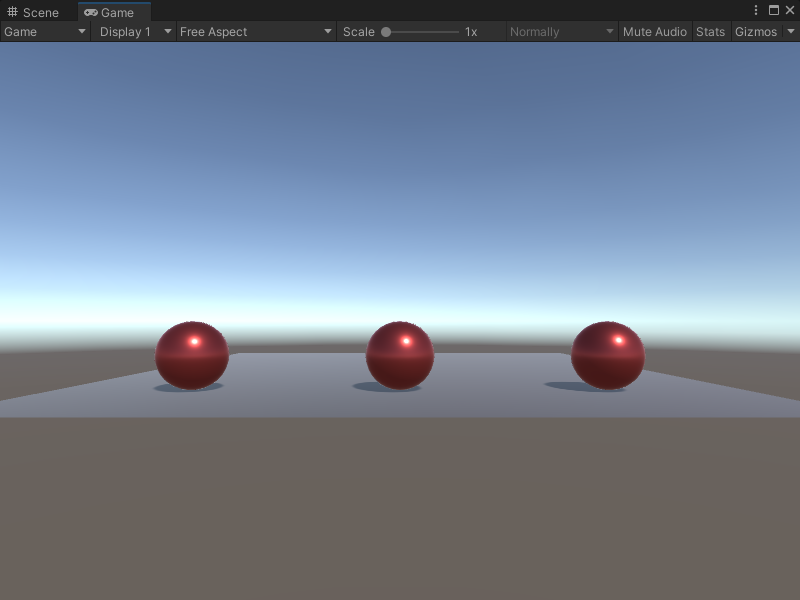Enable Mute Audio for the Game view
Viewport: 800px width, 600px height.
[x=655, y=31]
